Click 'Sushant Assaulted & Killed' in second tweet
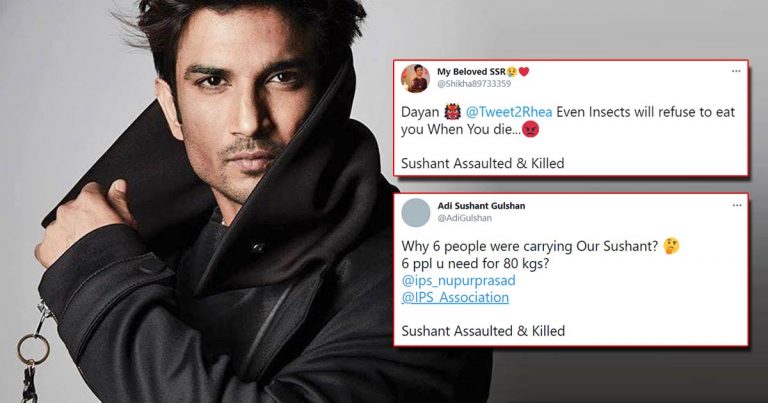The image size is (768, 403). [483, 331]
